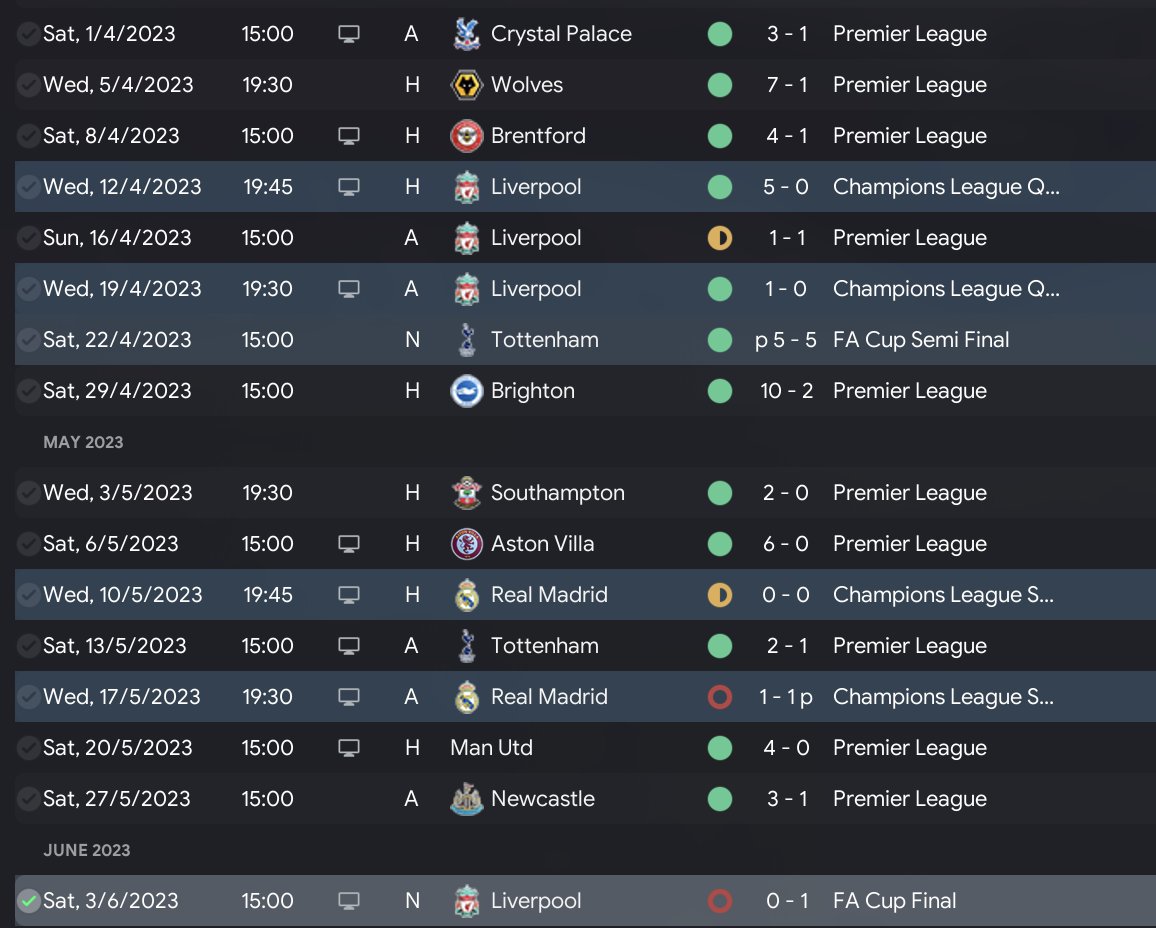Click red loss indicator on FA Cup Final

[x=719, y=901]
